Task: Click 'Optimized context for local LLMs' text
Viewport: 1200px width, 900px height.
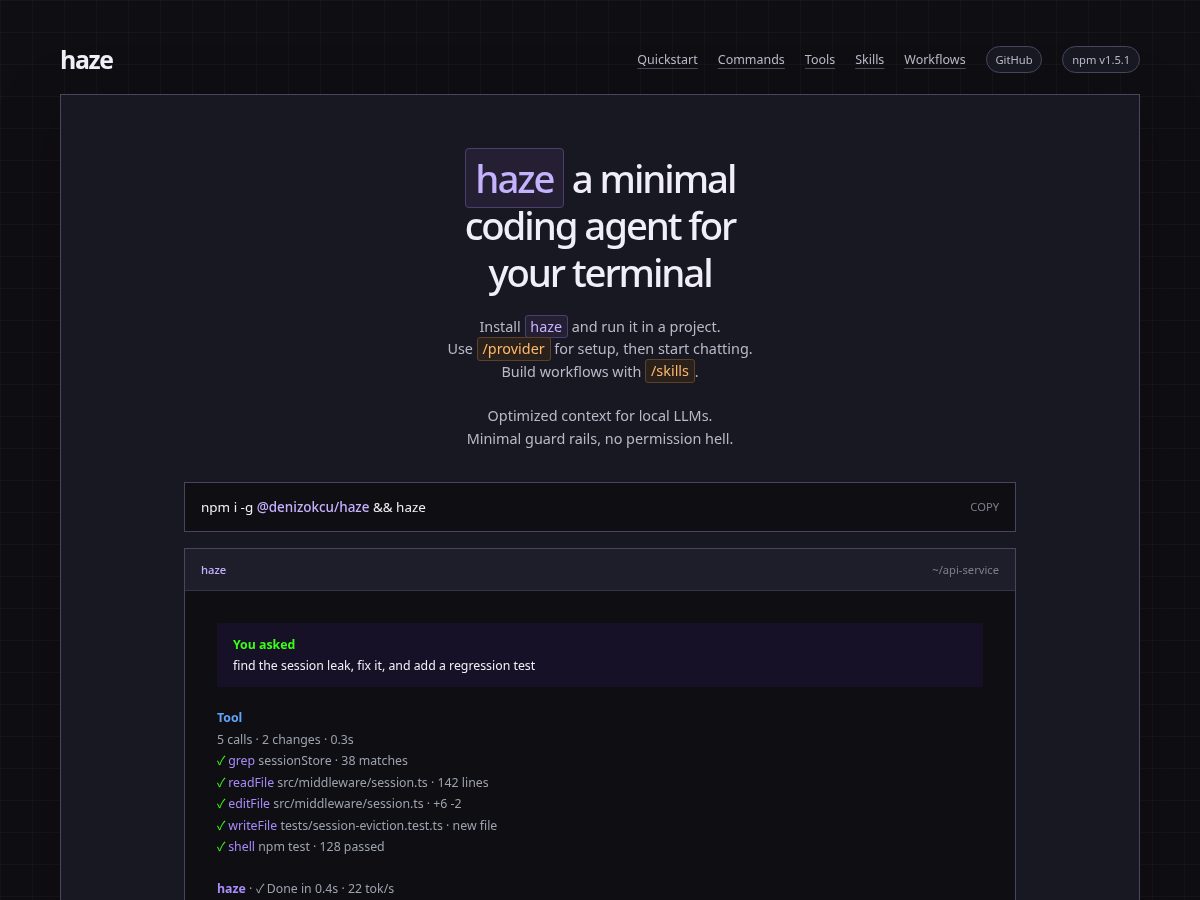Action: click(x=600, y=416)
